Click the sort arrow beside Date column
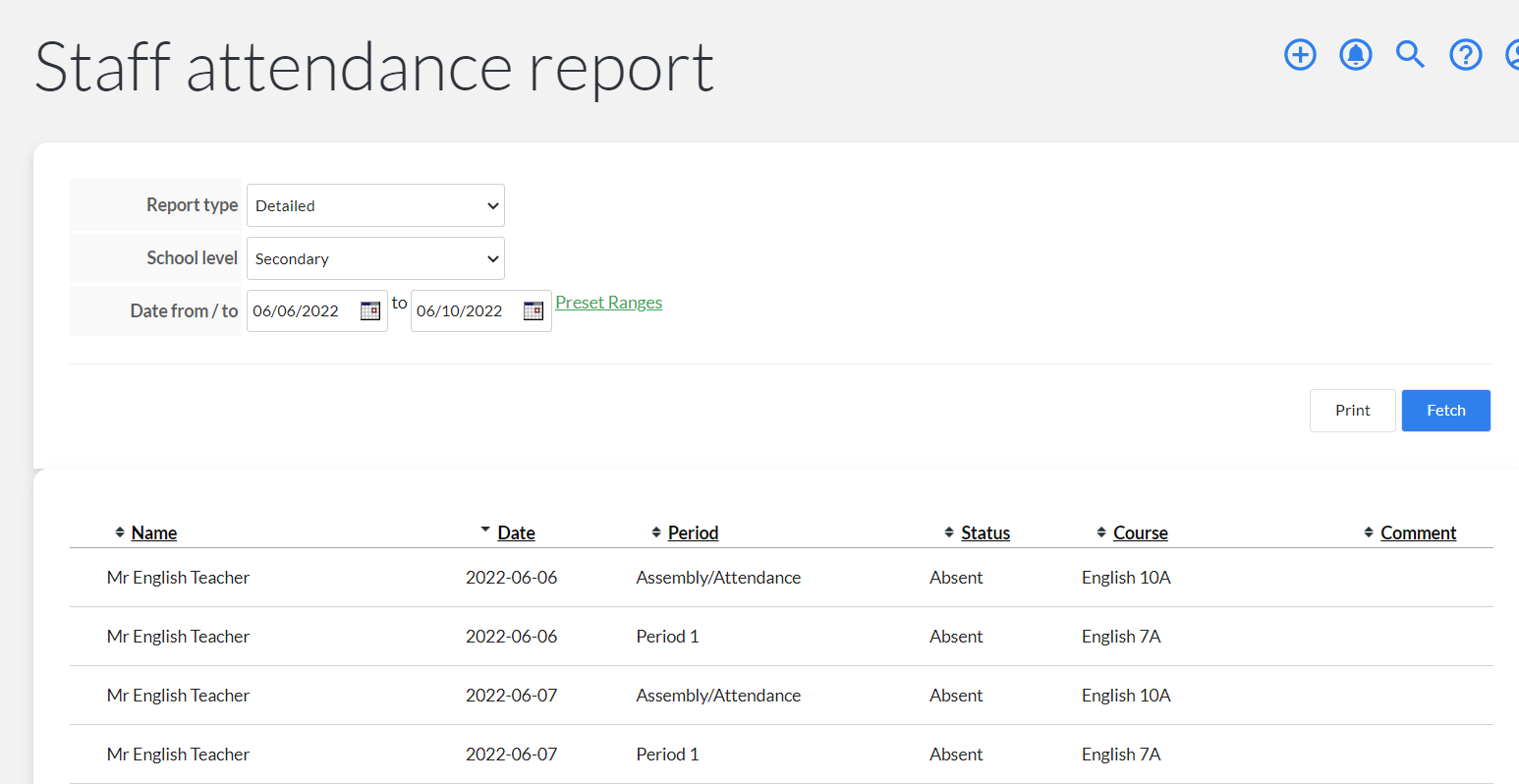 485,530
